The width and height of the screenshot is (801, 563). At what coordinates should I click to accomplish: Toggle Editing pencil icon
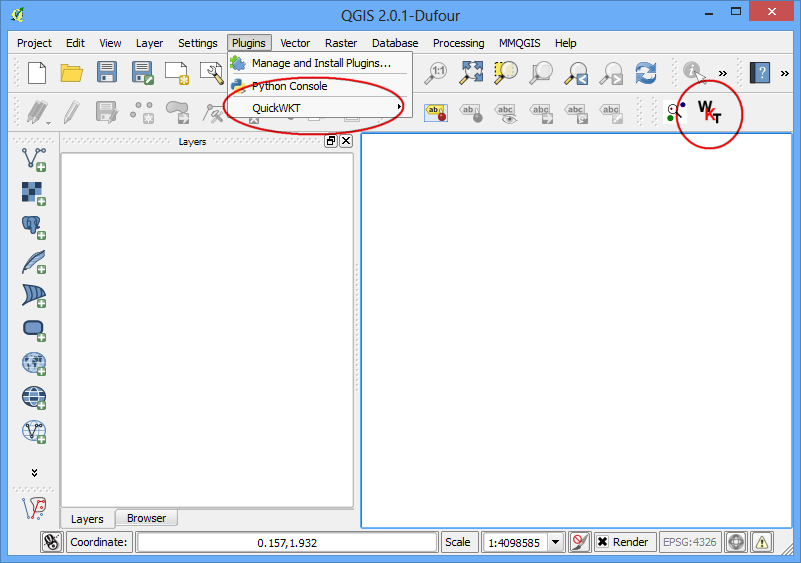(72, 112)
